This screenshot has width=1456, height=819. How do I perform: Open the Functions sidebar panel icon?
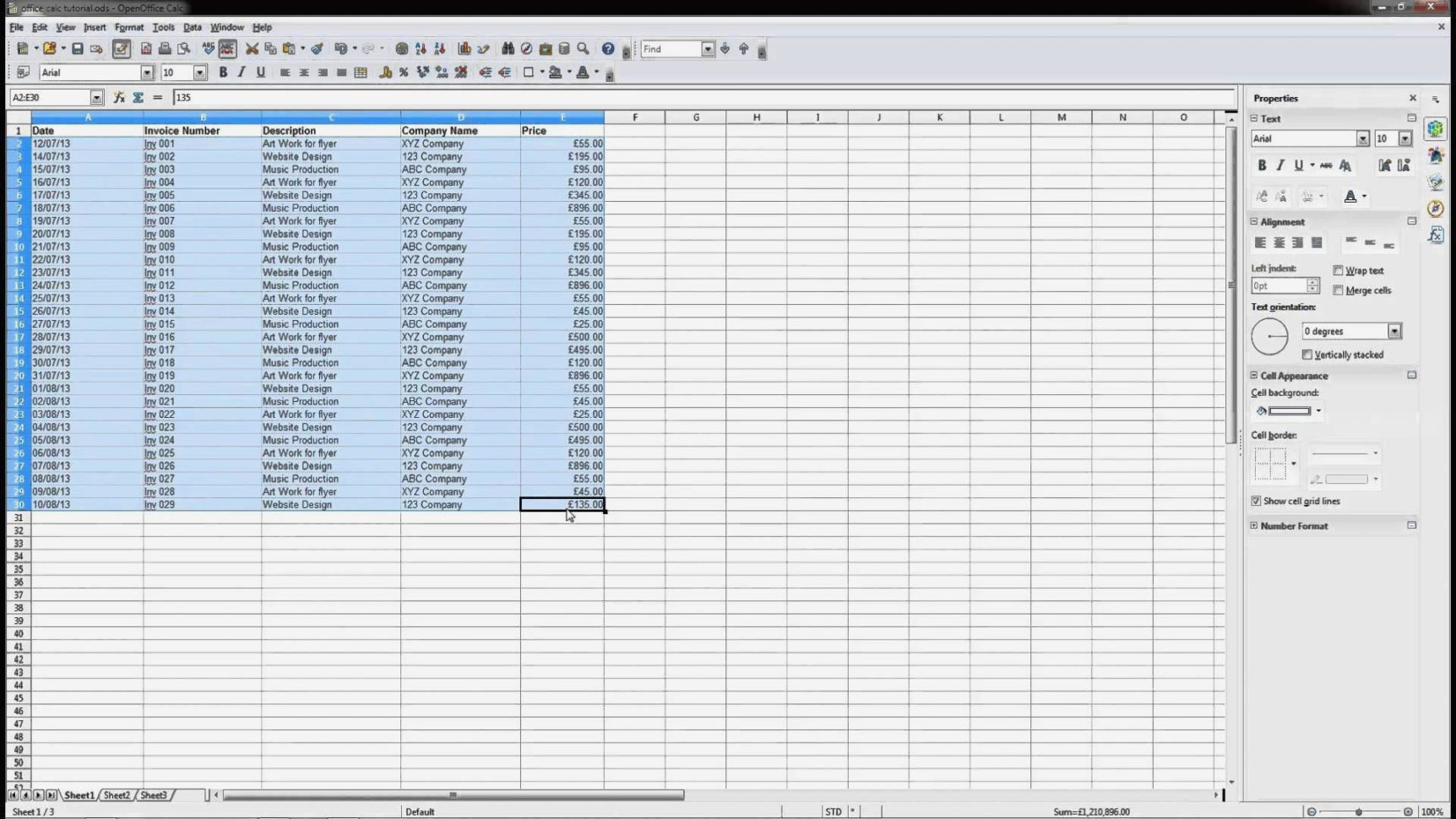[1435, 236]
